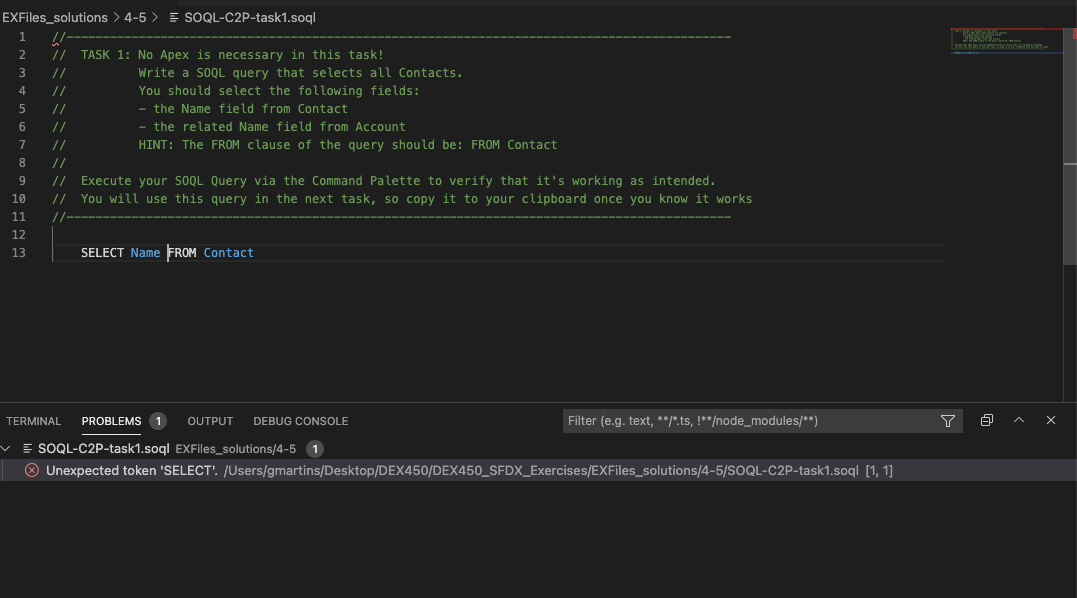Click the error count badge beside EXFiles_solutions/4-5

click(315, 449)
